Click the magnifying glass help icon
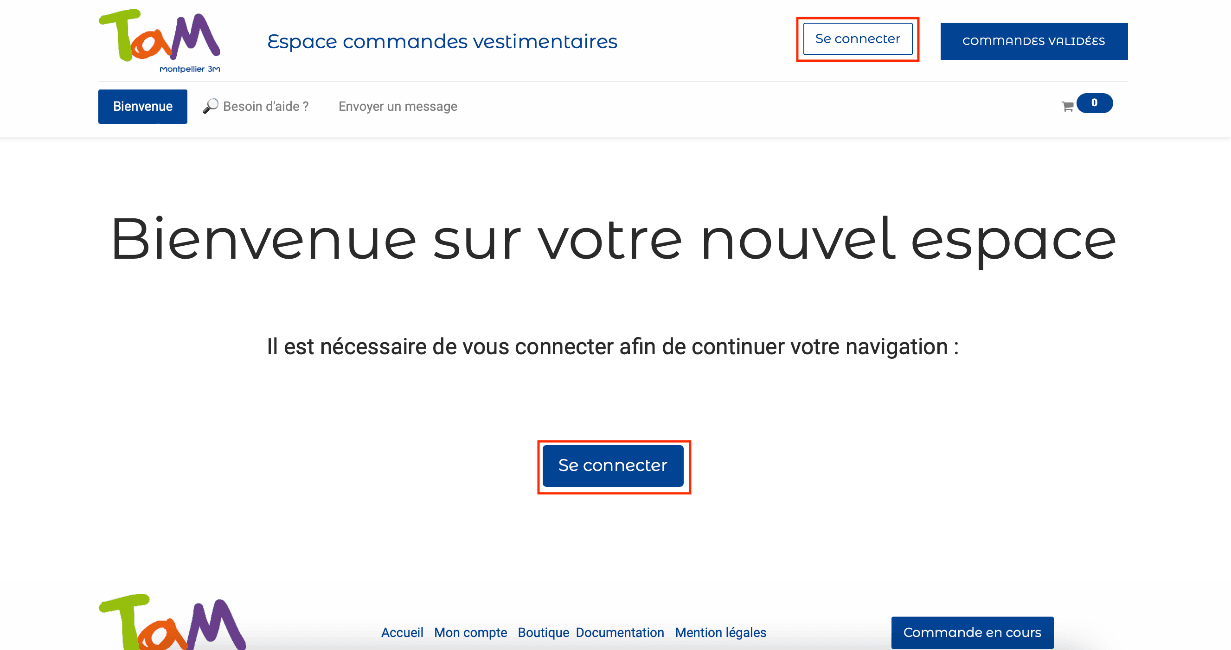This screenshot has height=650, width=1231. 209,105
